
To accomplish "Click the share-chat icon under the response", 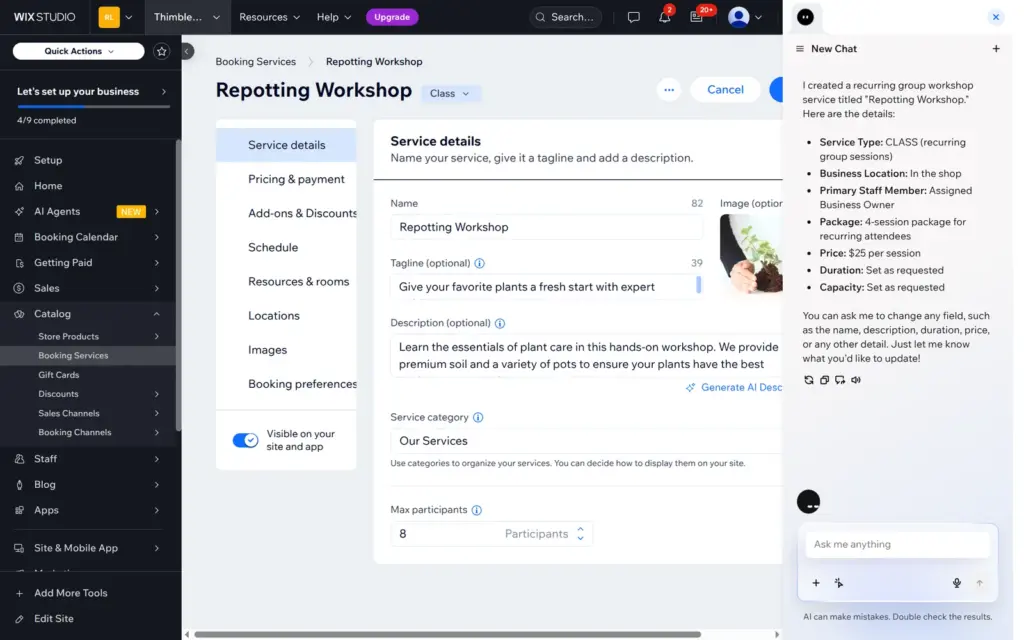I will (x=840, y=380).
